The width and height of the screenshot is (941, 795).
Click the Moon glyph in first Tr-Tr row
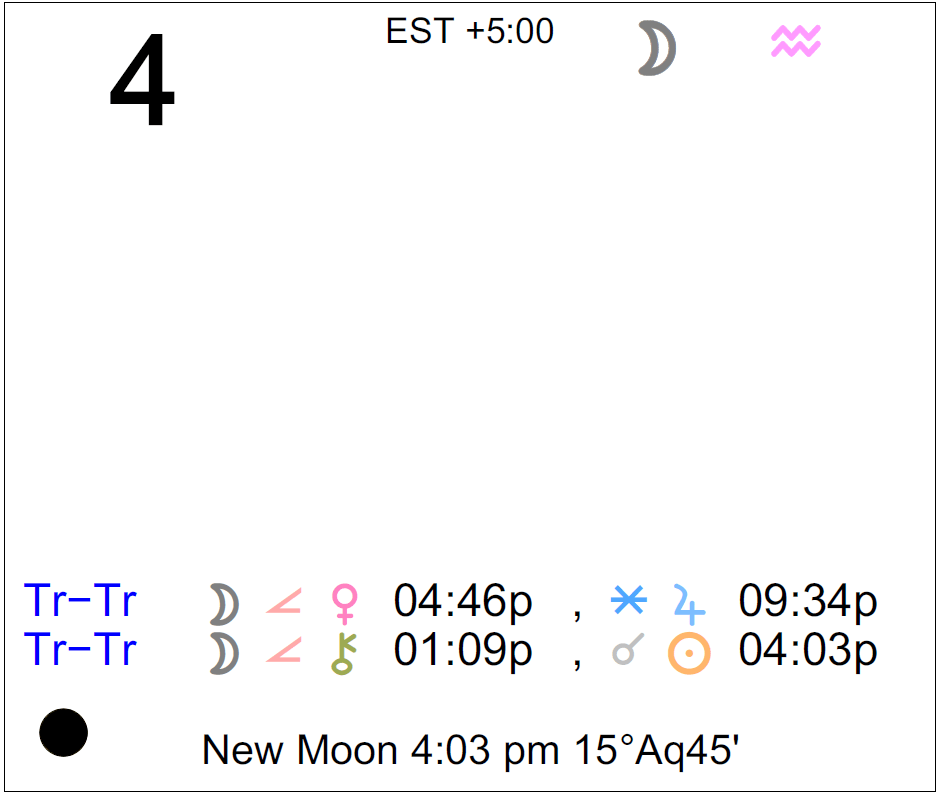[x=224, y=604]
